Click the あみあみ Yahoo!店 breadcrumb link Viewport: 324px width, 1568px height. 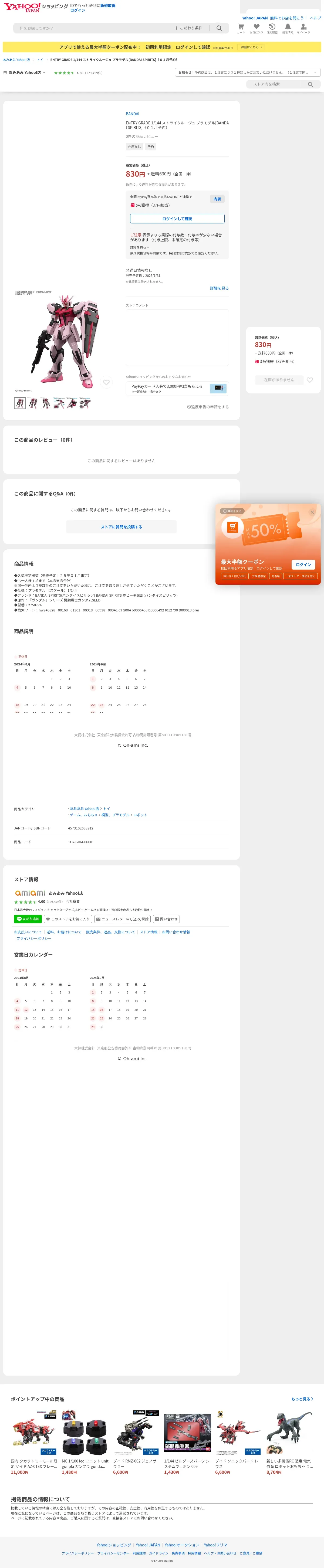(x=16, y=60)
